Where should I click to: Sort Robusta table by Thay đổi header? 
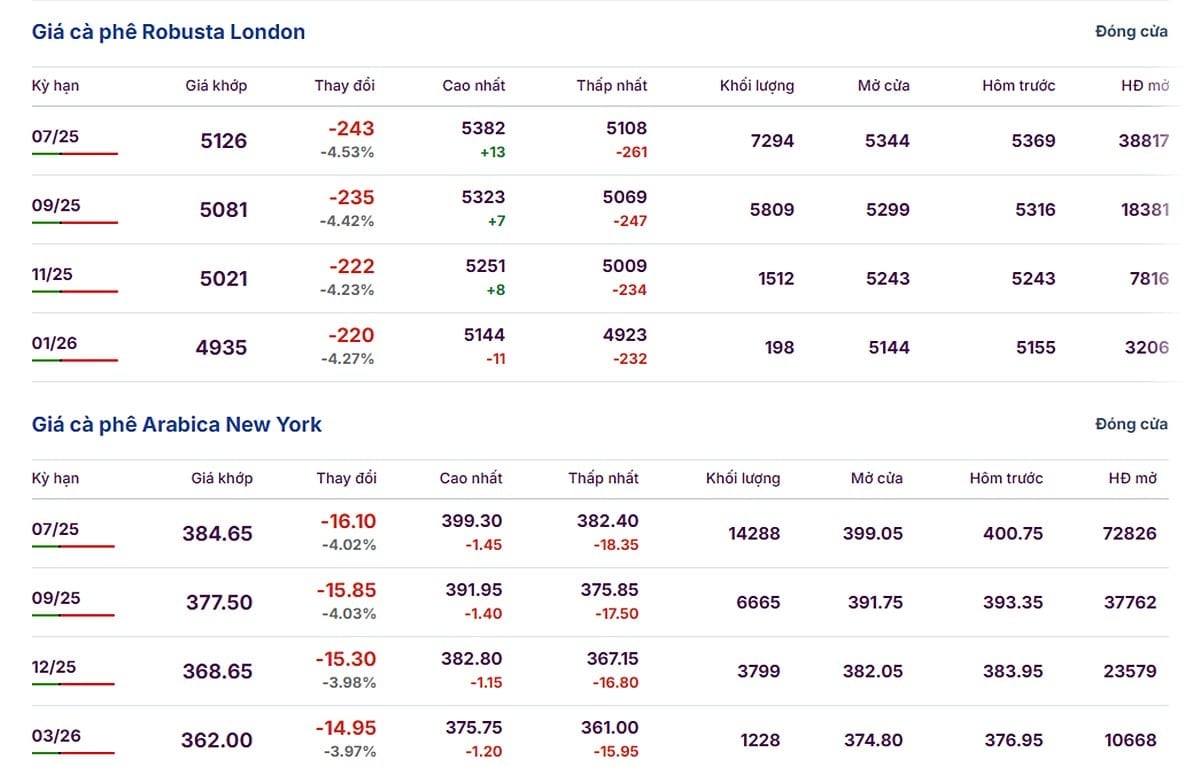pos(345,86)
